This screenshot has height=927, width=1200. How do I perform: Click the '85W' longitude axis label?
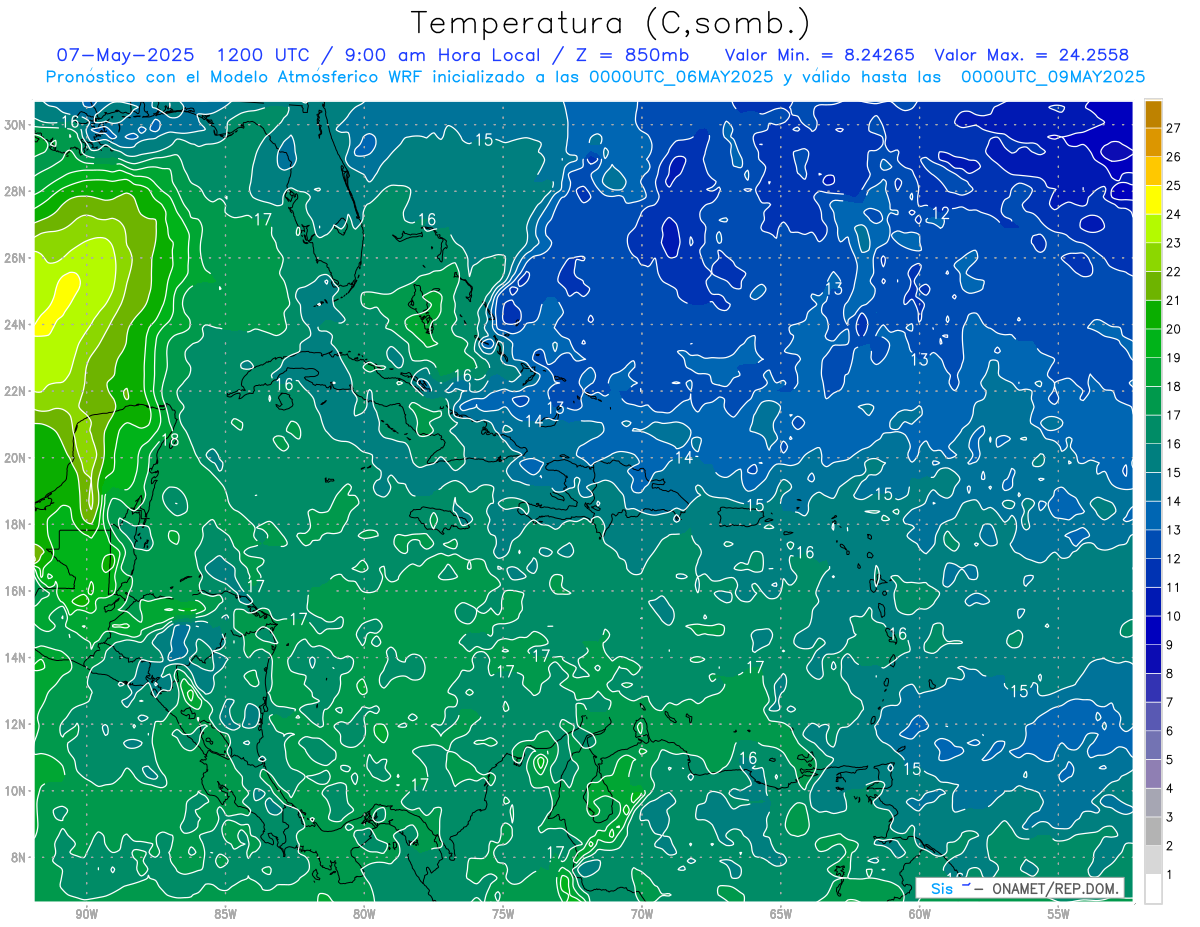point(225,914)
